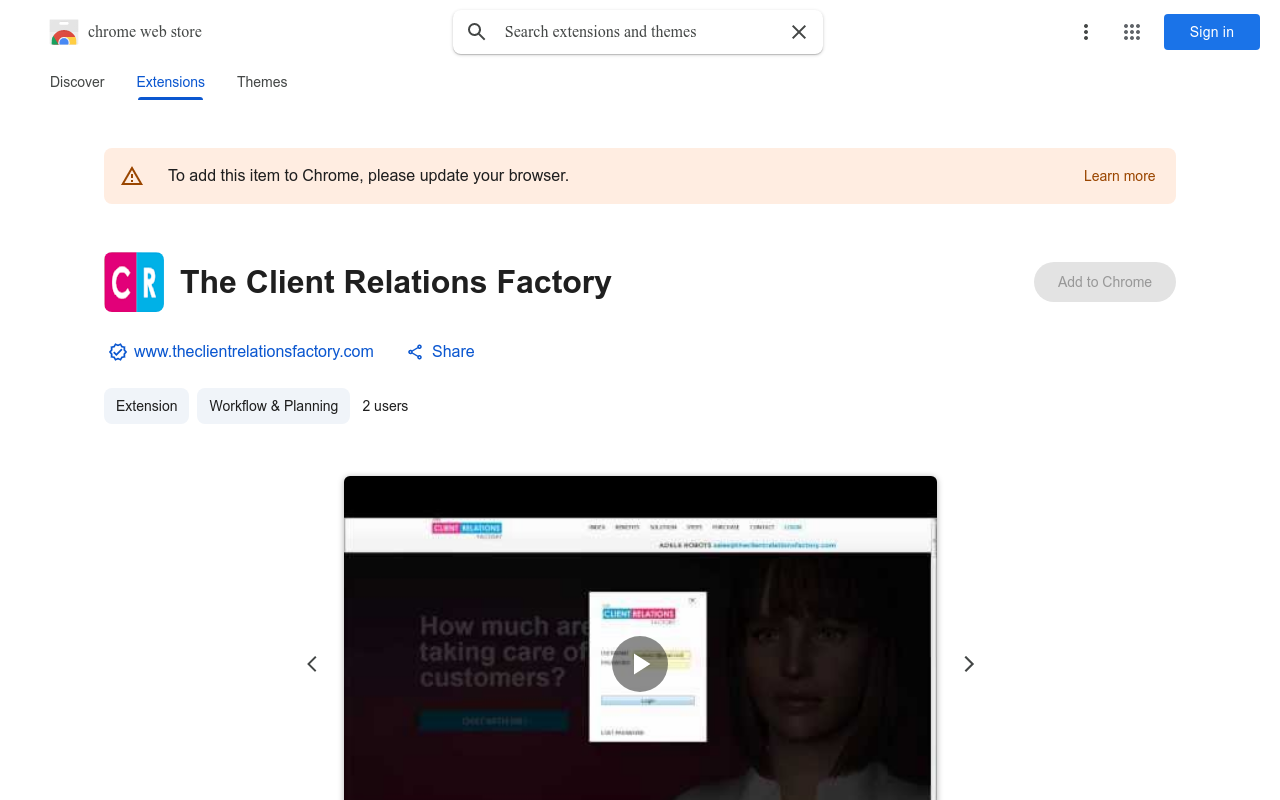Click the Chrome Web Store logo
The image size is (1280, 800).
[x=64, y=32]
